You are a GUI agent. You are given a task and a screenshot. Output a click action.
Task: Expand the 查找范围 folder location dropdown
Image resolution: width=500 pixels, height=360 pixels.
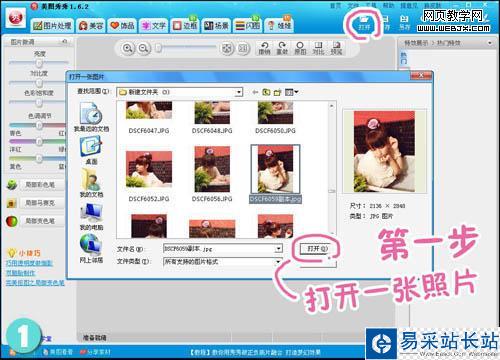(238, 92)
